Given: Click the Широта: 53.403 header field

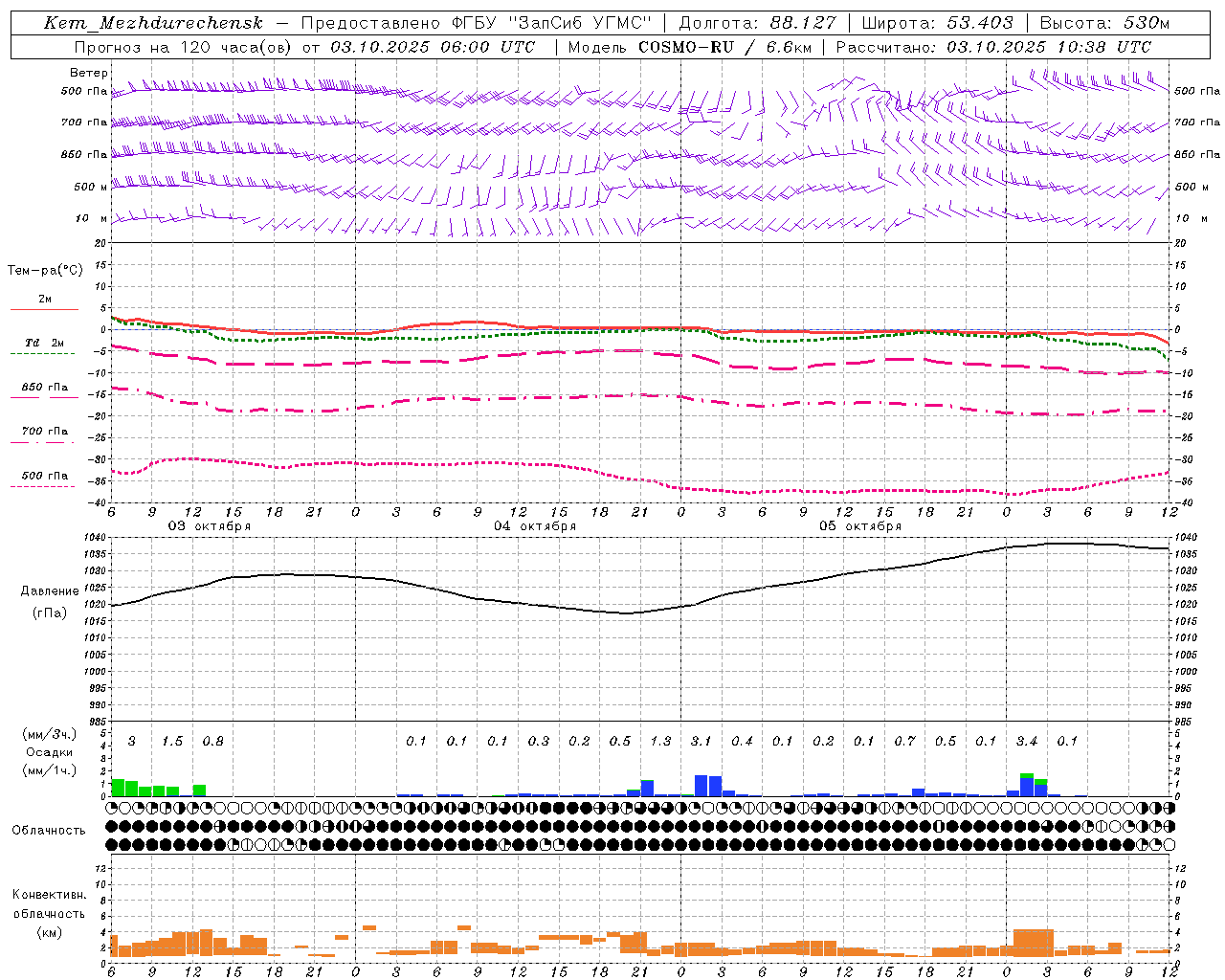Looking at the screenshot, I should click(938, 23).
